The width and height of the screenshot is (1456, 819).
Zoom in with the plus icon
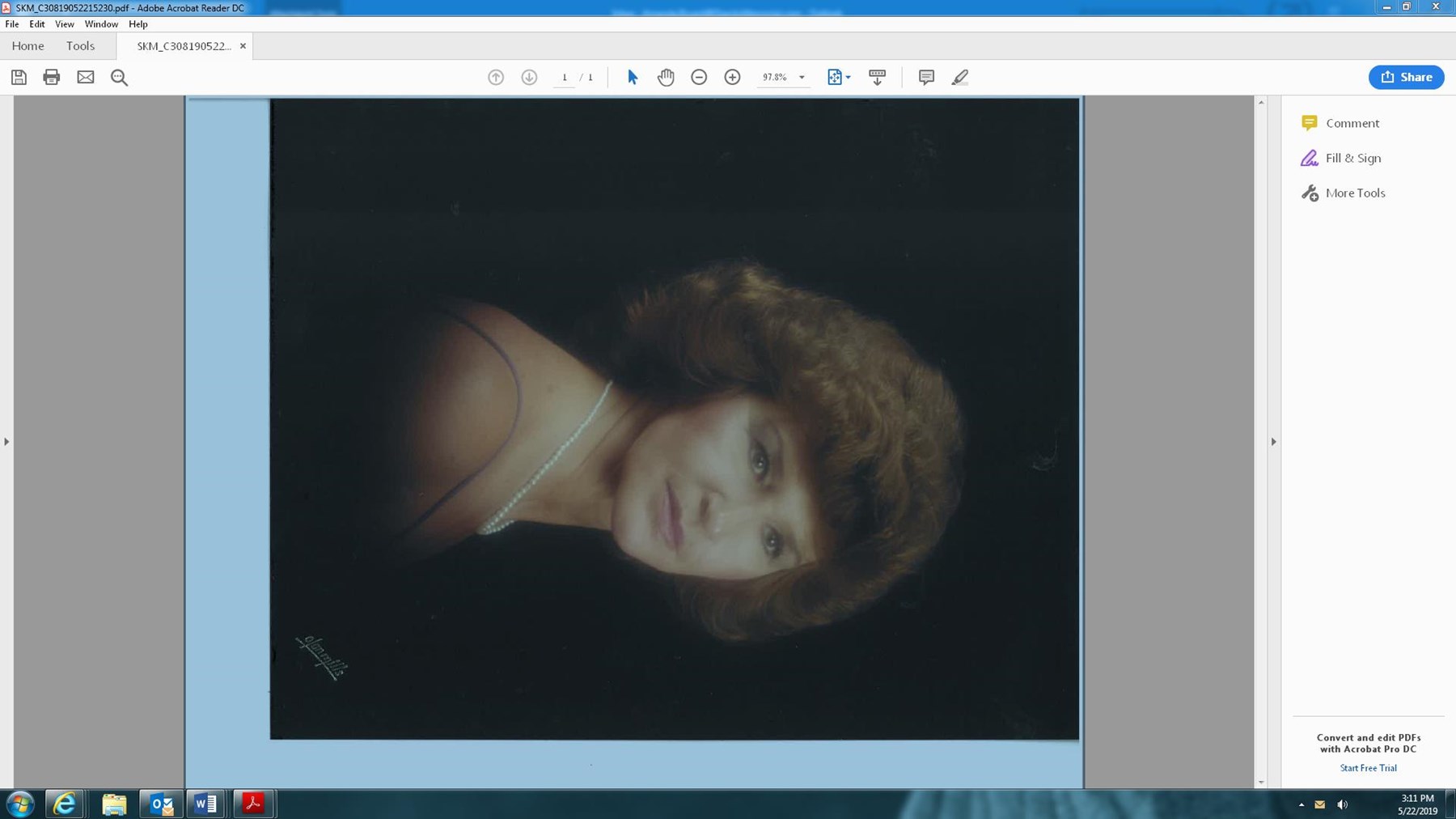[732, 77]
